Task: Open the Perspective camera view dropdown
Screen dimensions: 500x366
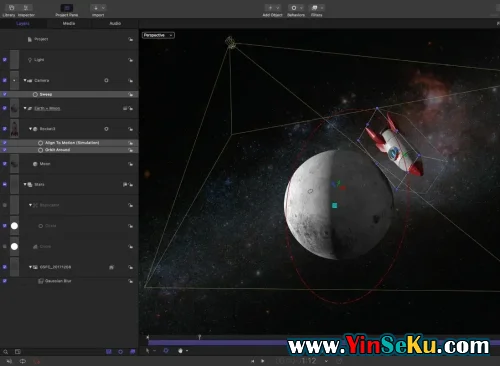Action: click(x=158, y=35)
